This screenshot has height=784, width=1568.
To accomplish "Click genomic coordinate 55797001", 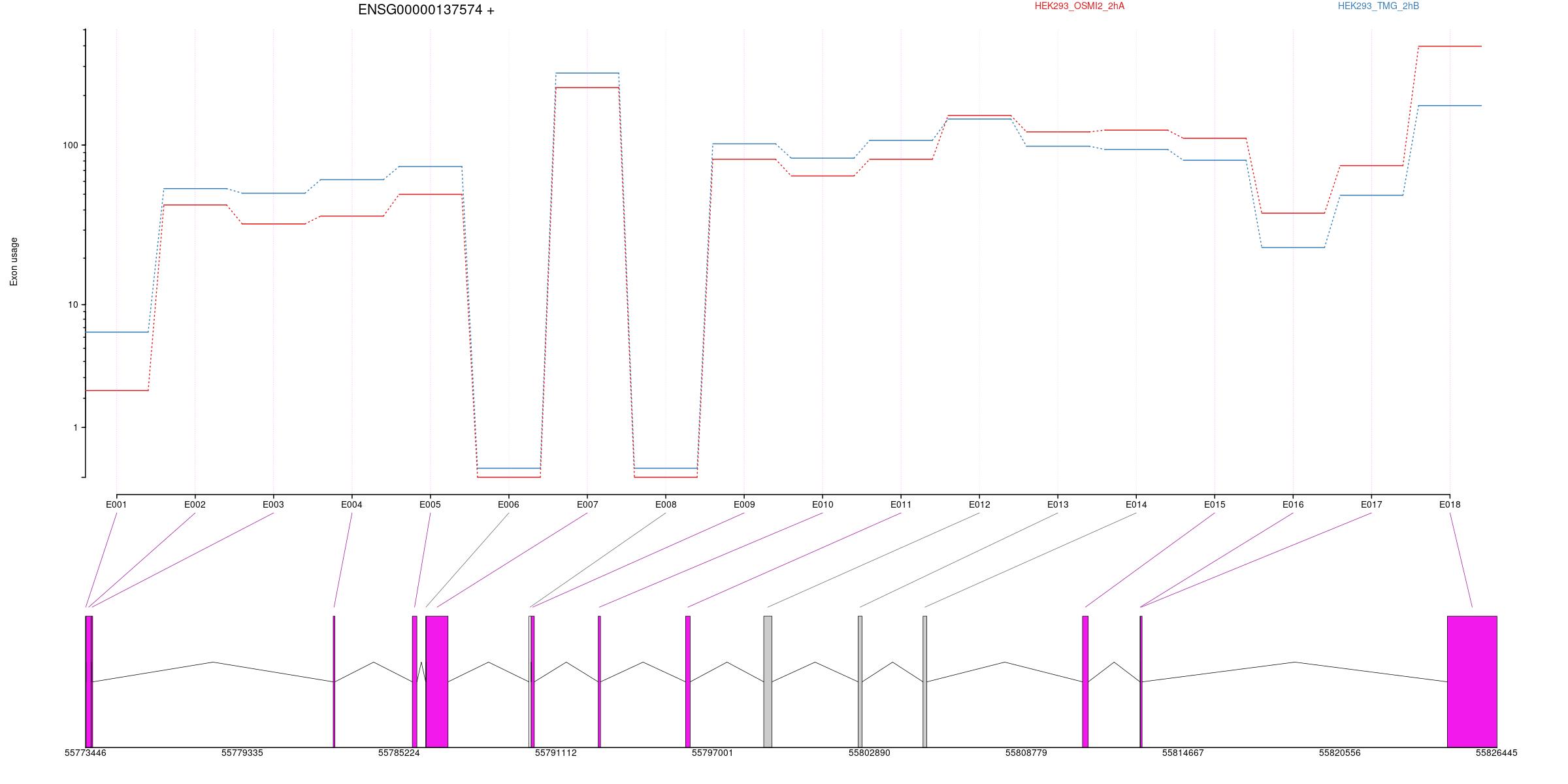I will tap(713, 753).
